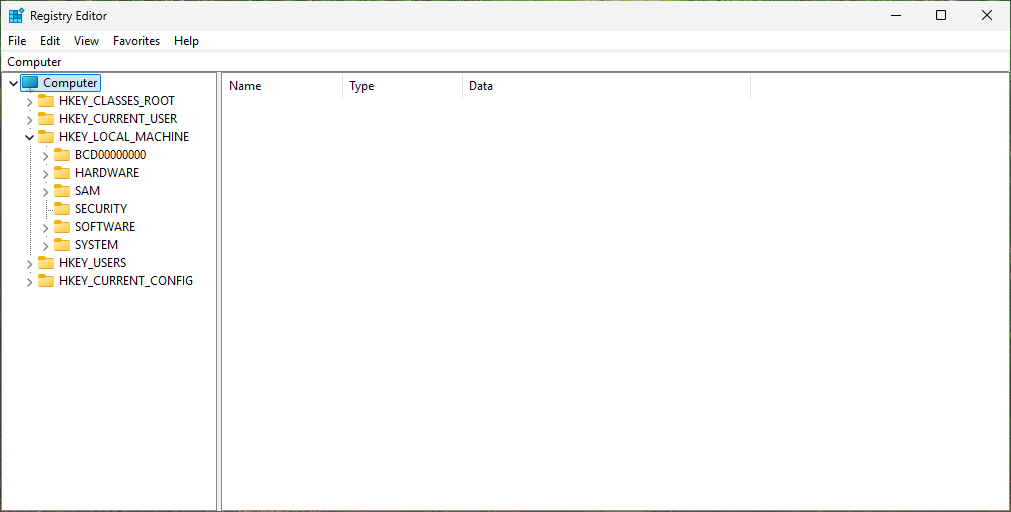Click the BCD00000000 folder icon
This screenshot has height=512, width=1011.
tap(62, 155)
